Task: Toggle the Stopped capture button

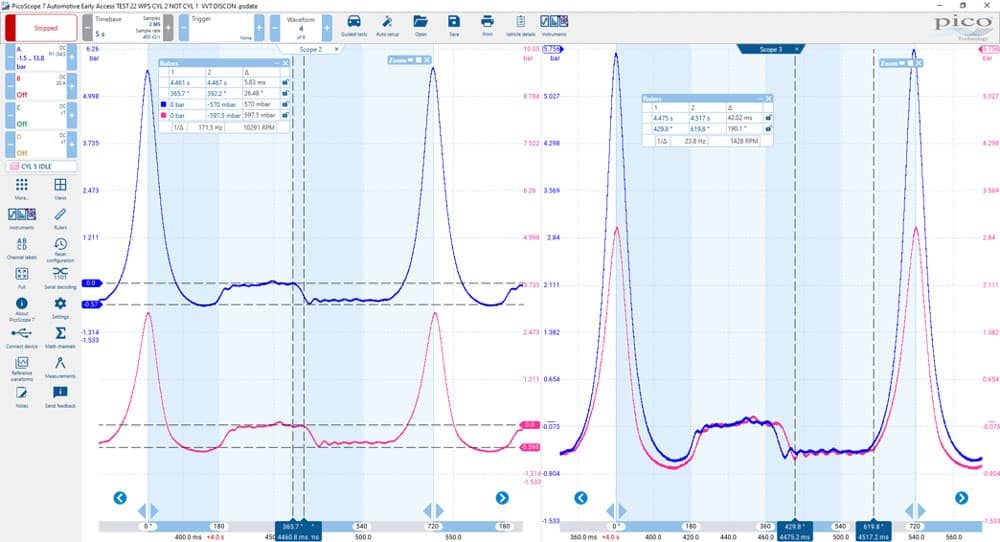Action: point(41,28)
